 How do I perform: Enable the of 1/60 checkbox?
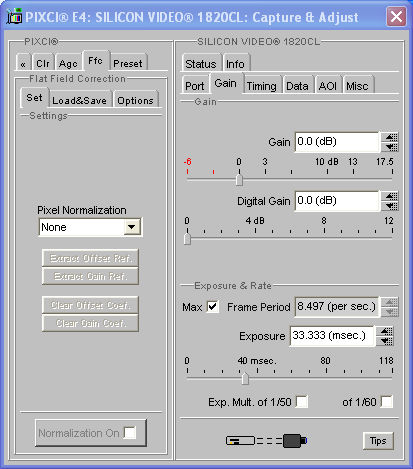coord(386,402)
